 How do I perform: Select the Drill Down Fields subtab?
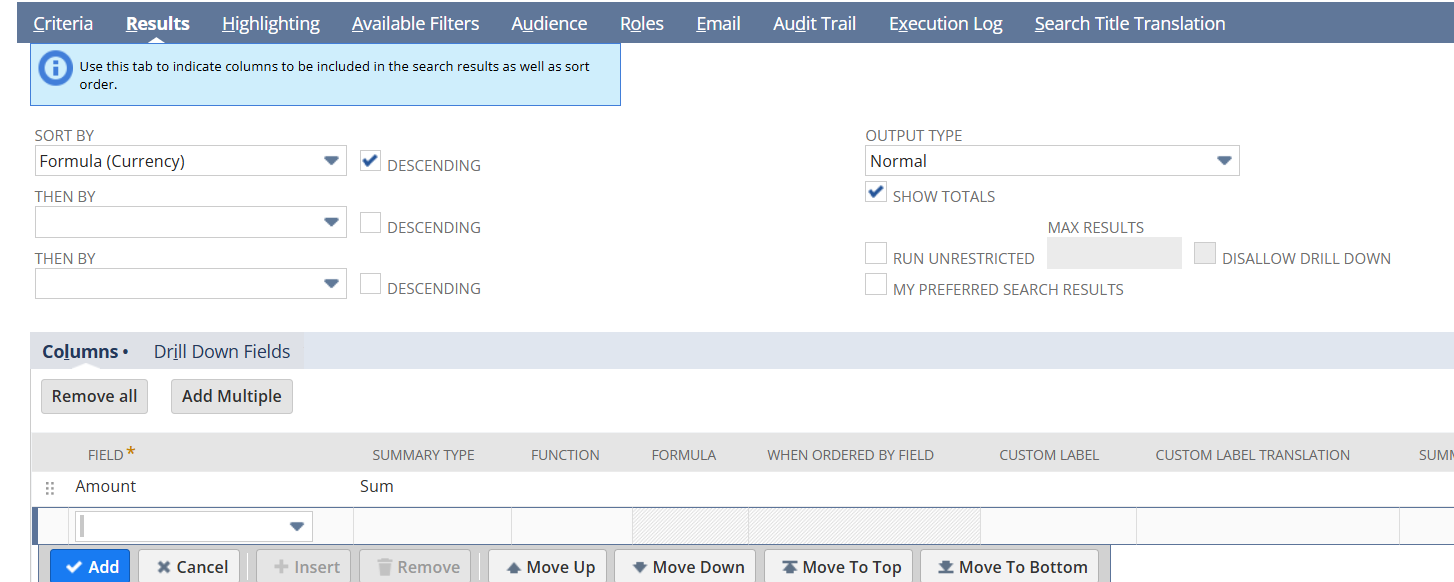click(222, 351)
